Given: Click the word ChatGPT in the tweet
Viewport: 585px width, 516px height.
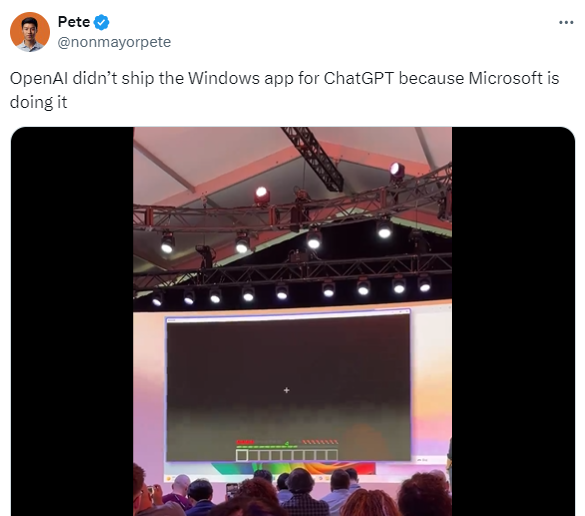Looking at the screenshot, I should click(359, 78).
